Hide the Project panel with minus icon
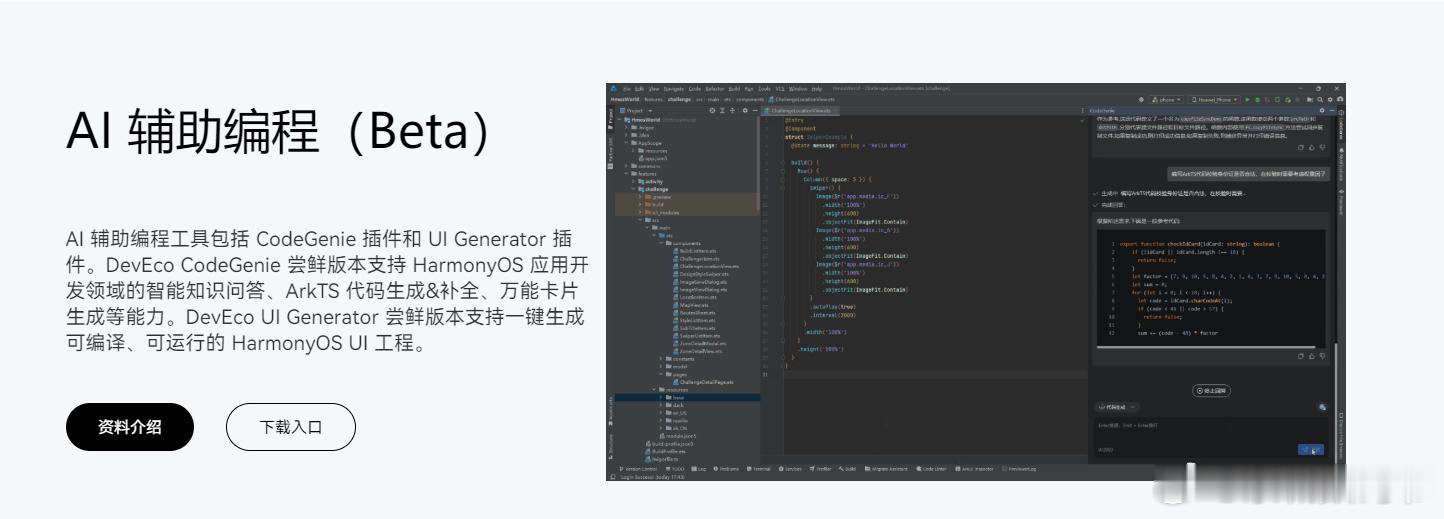Image resolution: width=1444 pixels, height=519 pixels. point(755,111)
